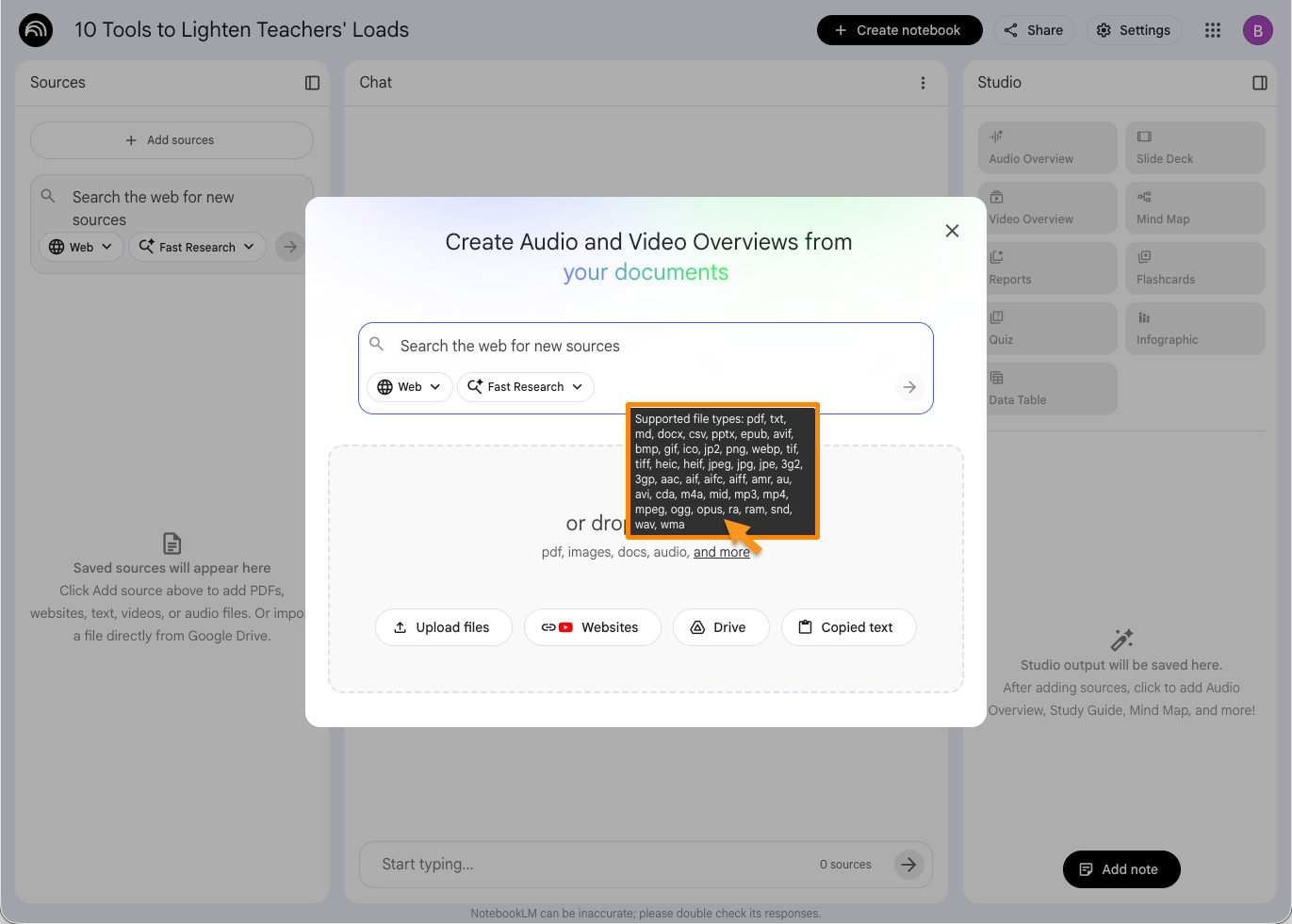1292x924 pixels.
Task: Collapse the Sources panel
Action: (x=312, y=83)
